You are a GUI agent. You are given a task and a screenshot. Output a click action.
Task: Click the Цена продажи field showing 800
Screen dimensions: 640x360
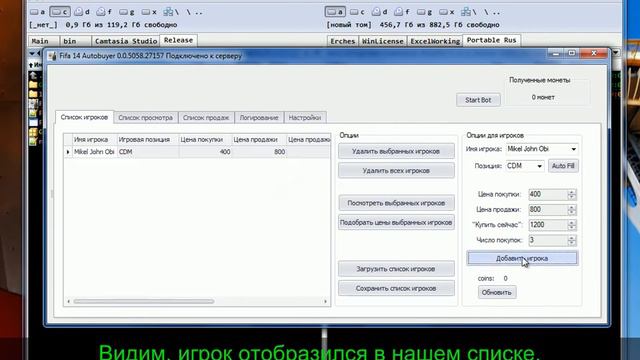click(548, 210)
